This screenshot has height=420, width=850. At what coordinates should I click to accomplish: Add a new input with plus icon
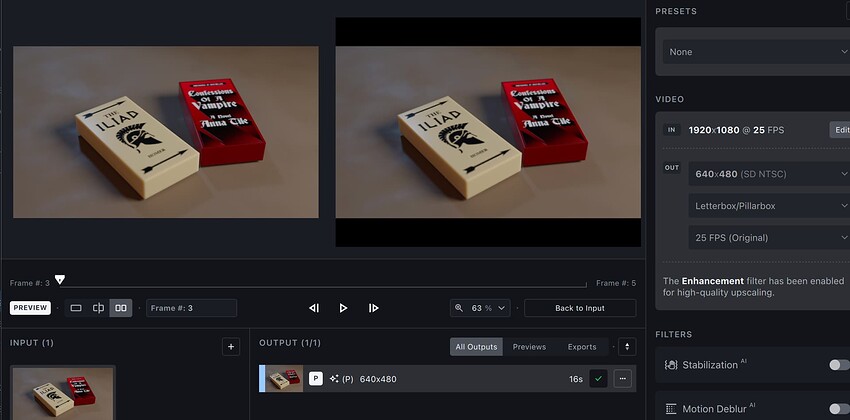coord(231,347)
